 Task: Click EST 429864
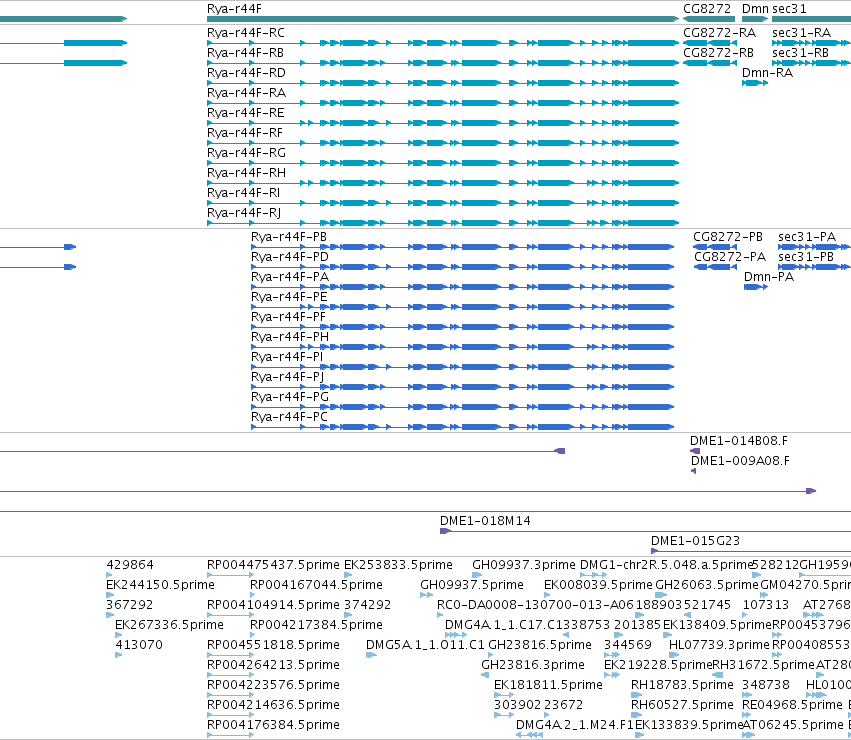click(130, 565)
